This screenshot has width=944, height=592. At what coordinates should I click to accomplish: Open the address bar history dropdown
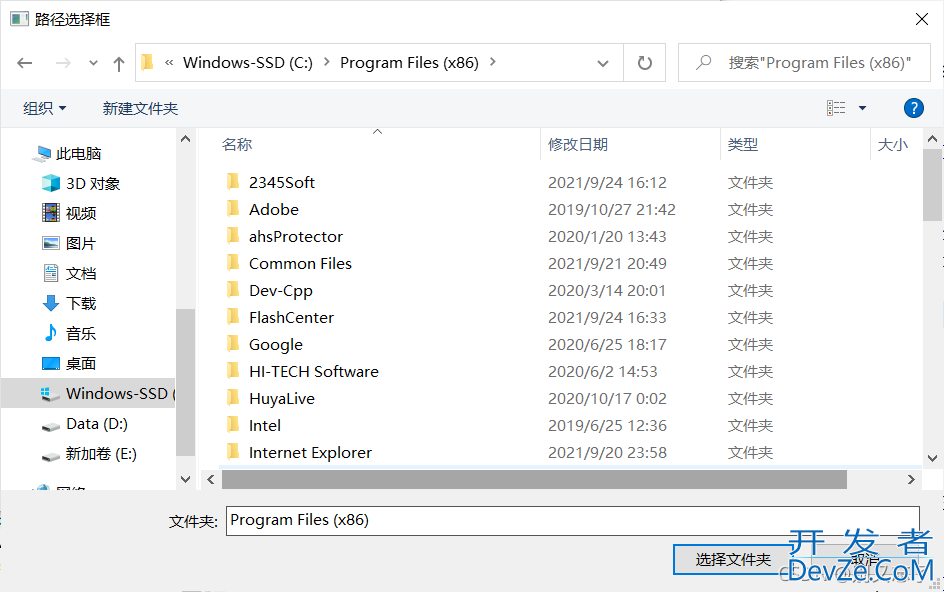point(603,63)
